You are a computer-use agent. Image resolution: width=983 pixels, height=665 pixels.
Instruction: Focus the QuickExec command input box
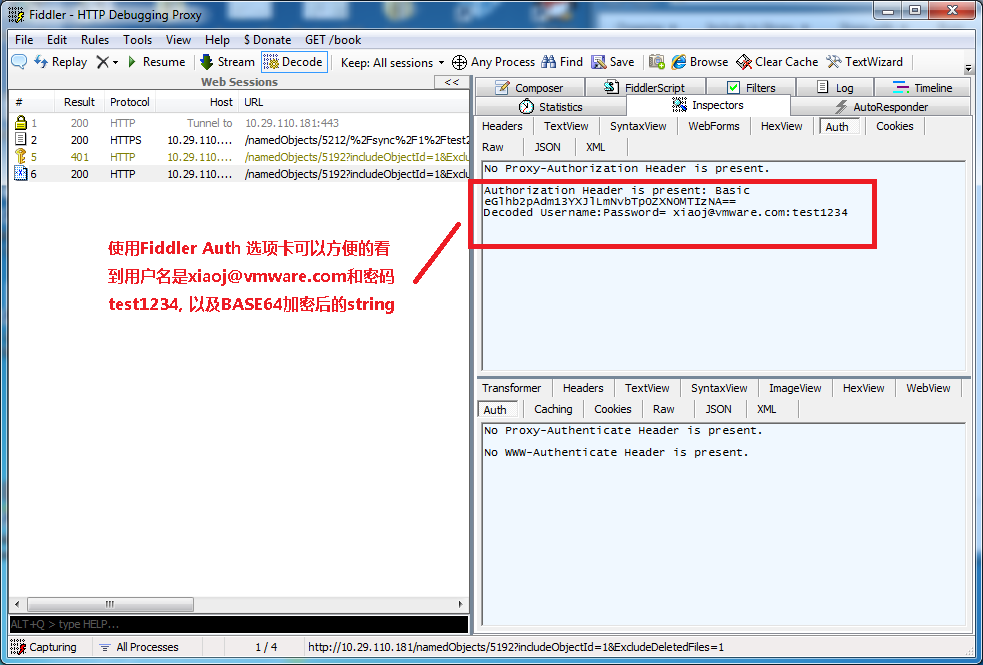[238, 624]
